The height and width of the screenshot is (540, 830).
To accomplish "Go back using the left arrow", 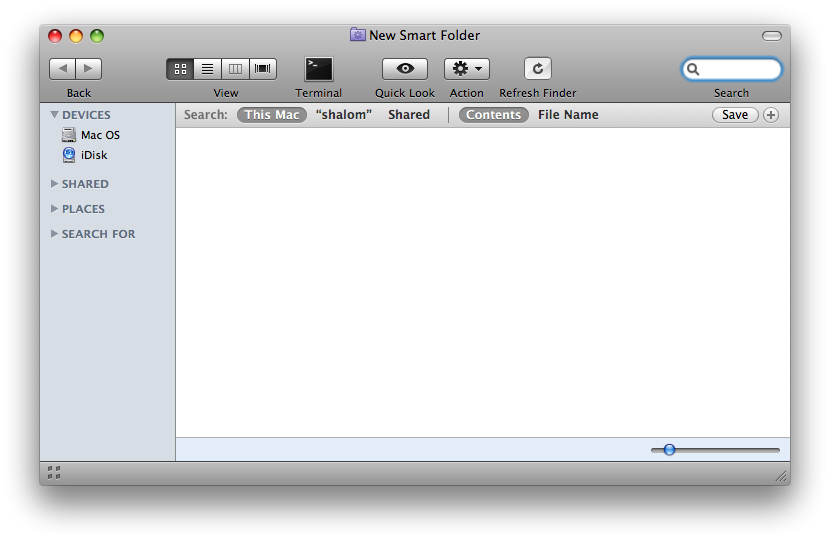I will click(x=63, y=69).
